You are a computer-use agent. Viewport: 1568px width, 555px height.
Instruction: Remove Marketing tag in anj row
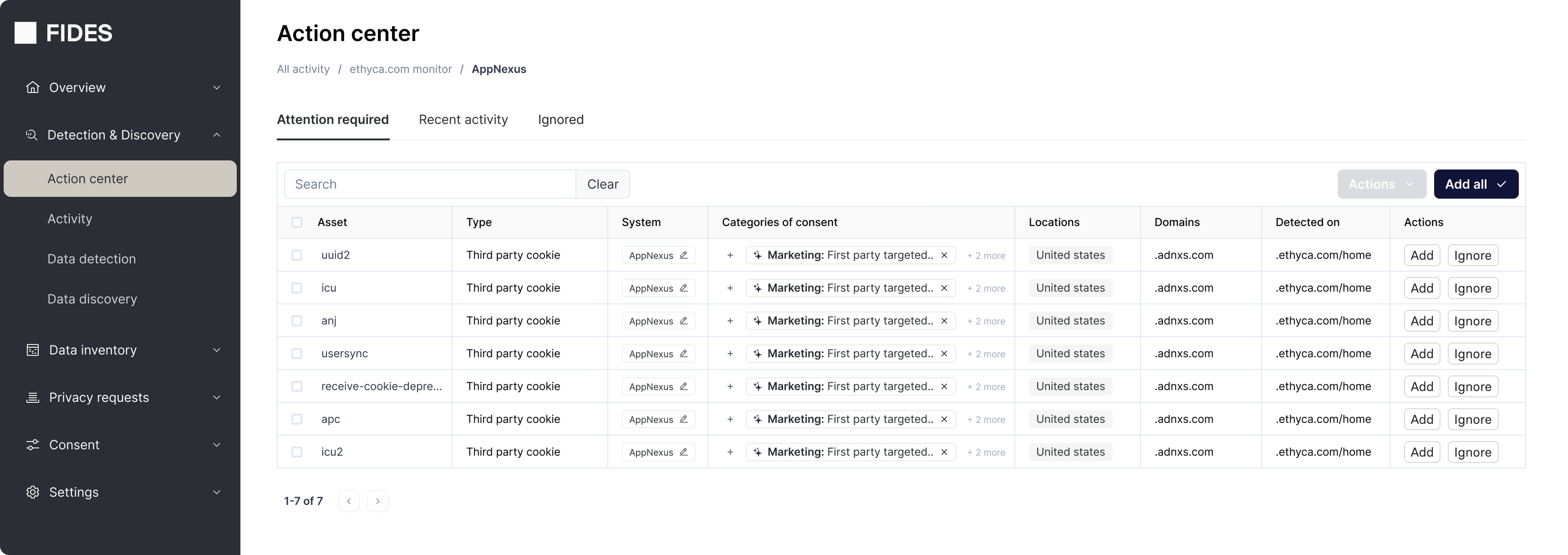(944, 321)
